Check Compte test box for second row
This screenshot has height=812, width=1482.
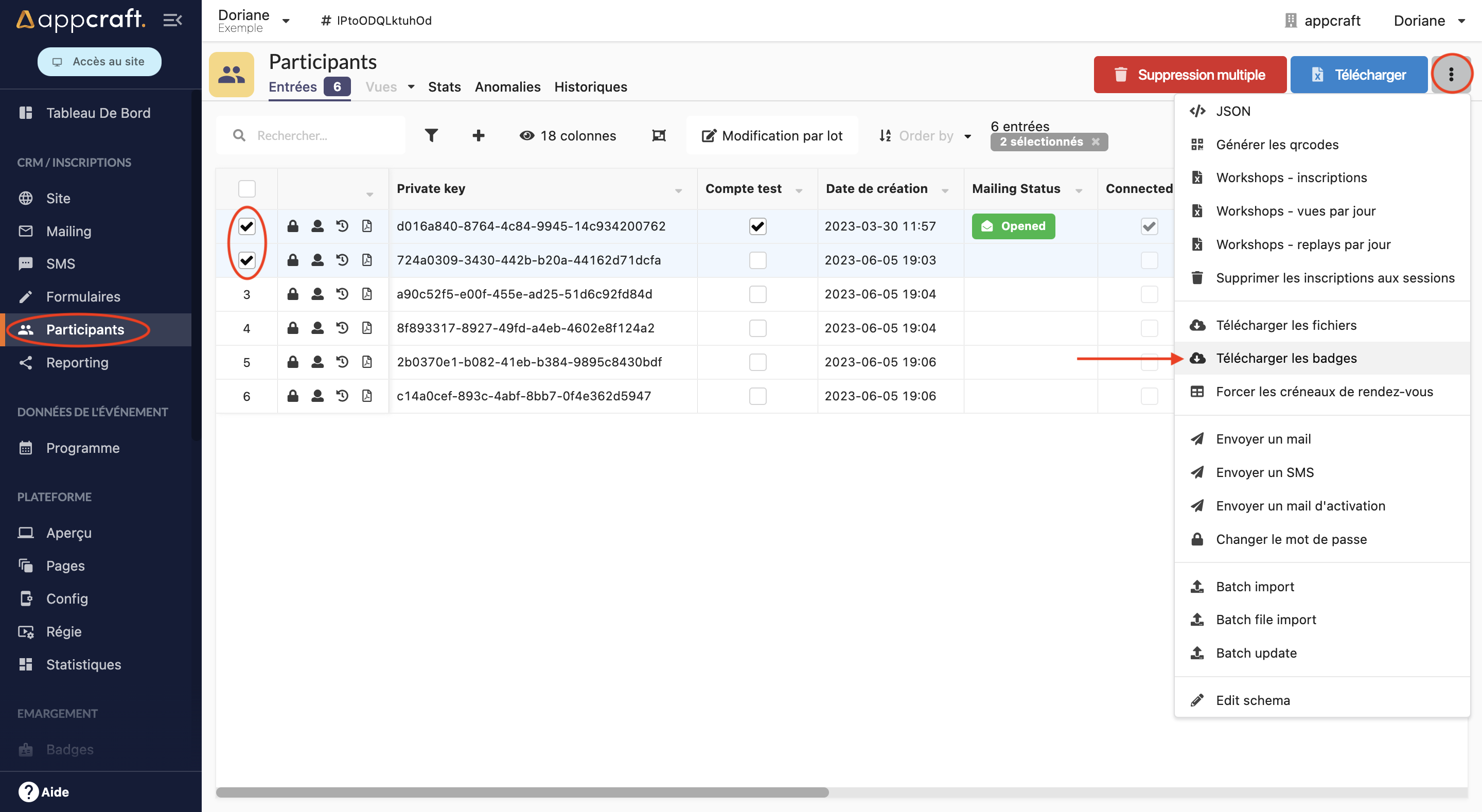pyautogui.click(x=757, y=260)
